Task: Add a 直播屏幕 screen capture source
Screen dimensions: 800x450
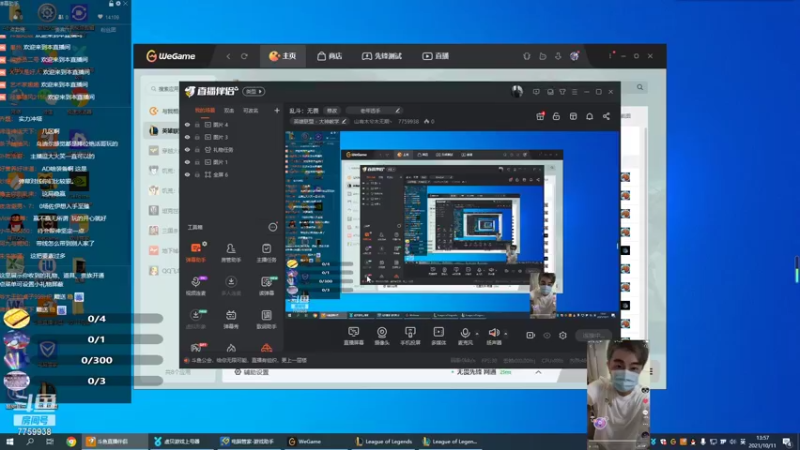Action: click(x=354, y=336)
